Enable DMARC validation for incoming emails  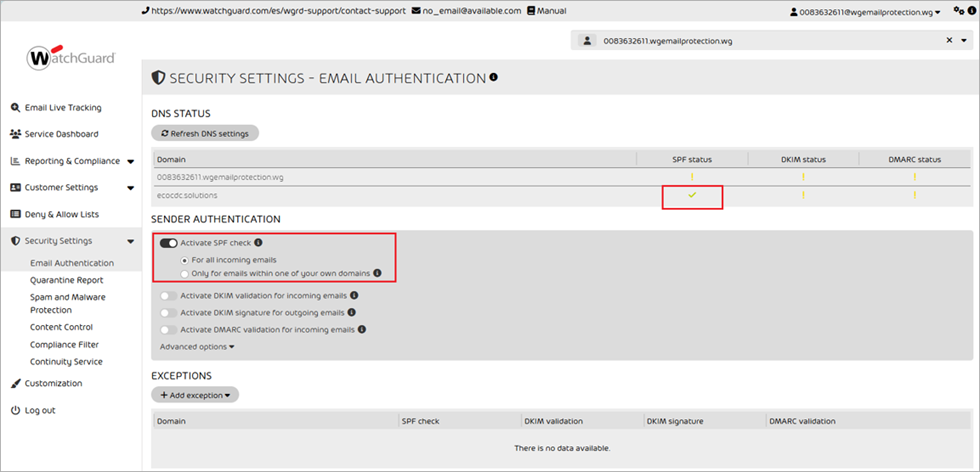169,329
